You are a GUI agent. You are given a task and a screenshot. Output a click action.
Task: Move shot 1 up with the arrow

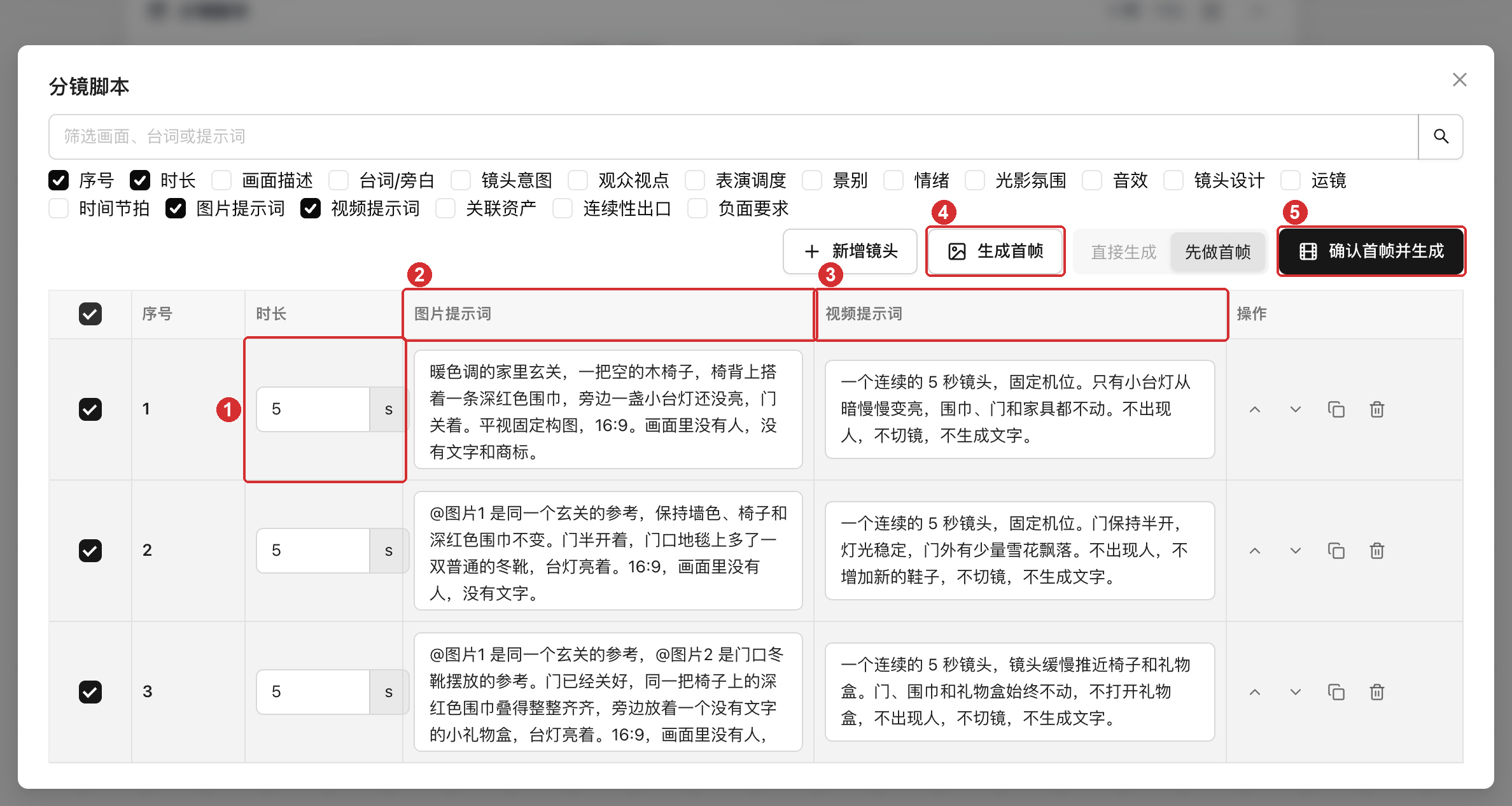1255,409
